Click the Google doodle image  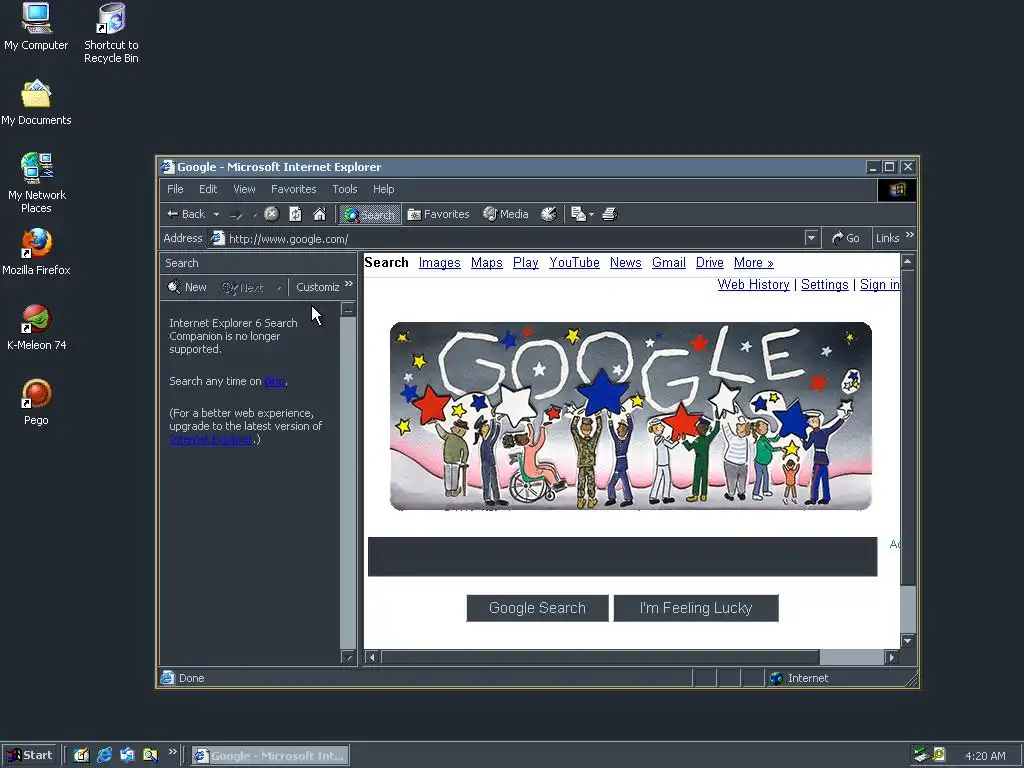(631, 416)
